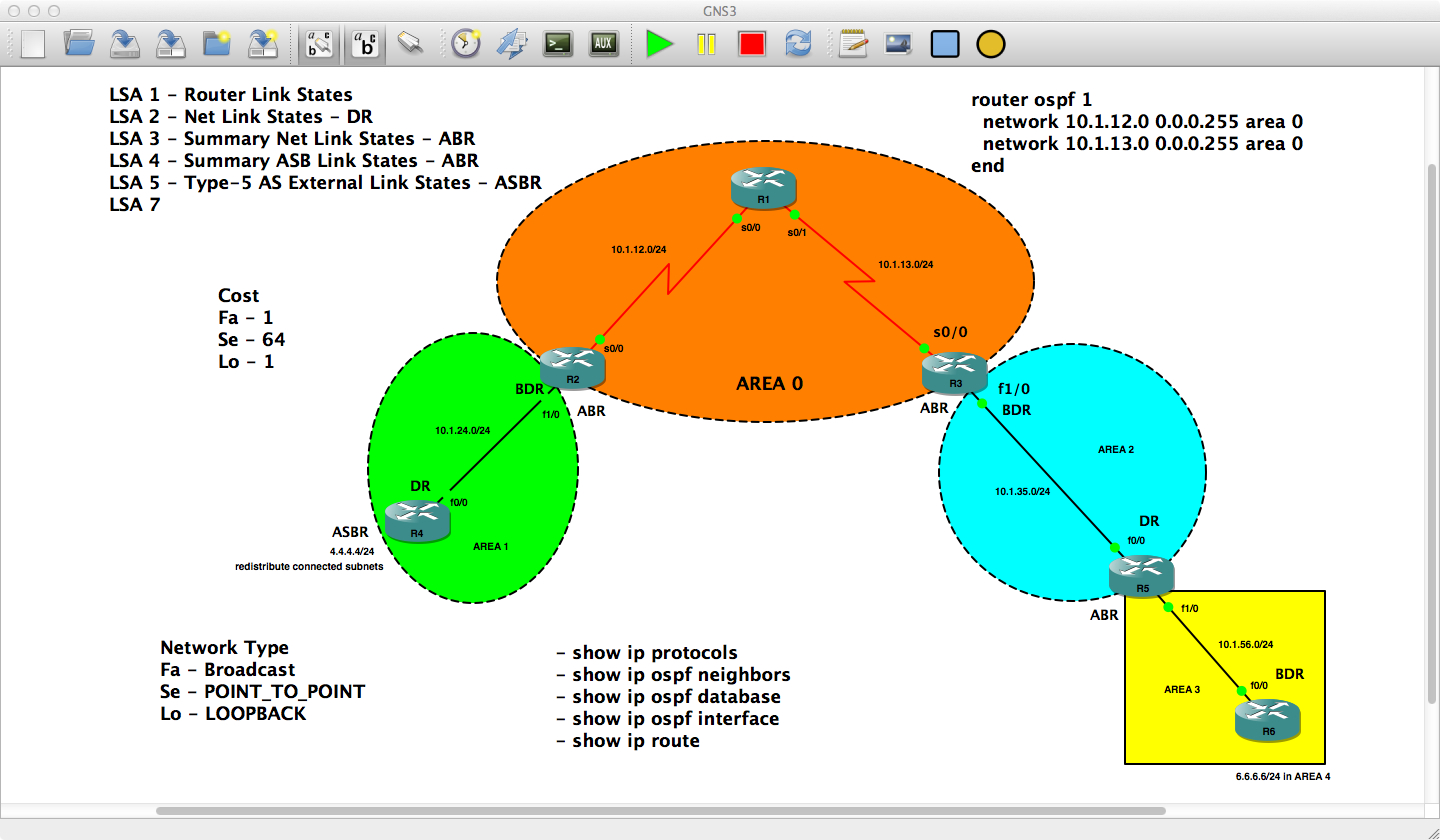
Task: Select router R6 in the yellow Area 3
Action: click(x=1268, y=720)
